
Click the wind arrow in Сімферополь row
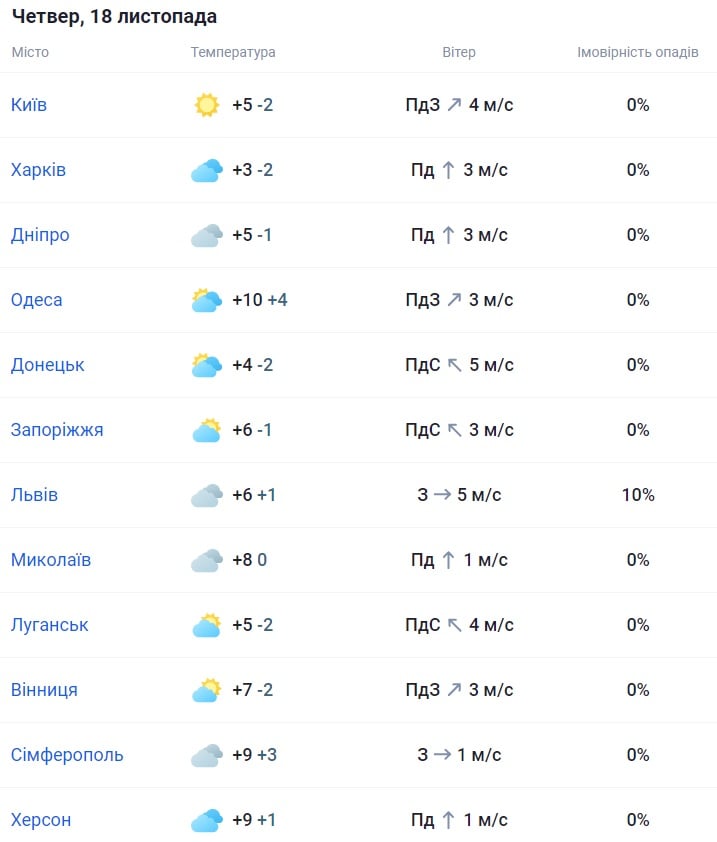pyautogui.click(x=442, y=755)
